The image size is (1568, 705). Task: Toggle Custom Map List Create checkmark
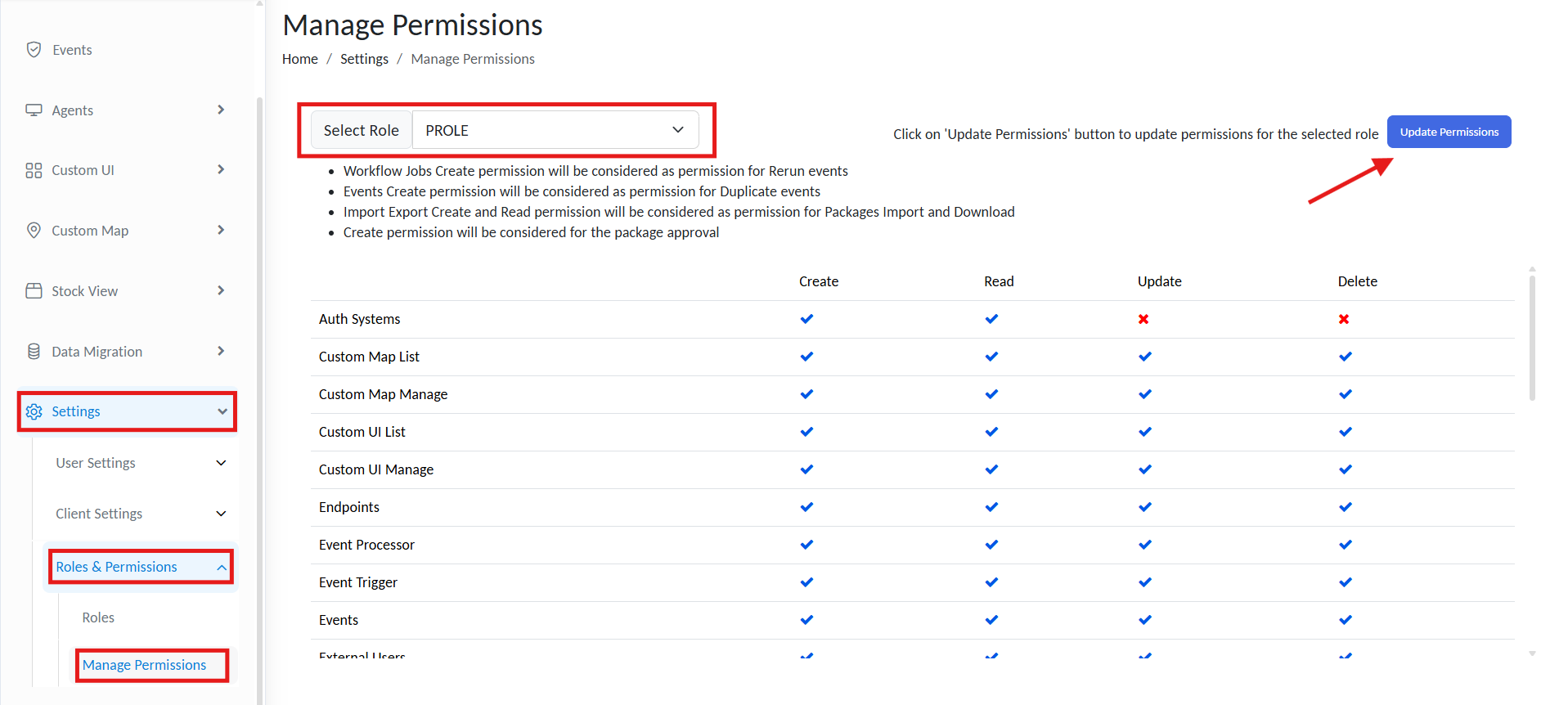pyautogui.click(x=806, y=357)
